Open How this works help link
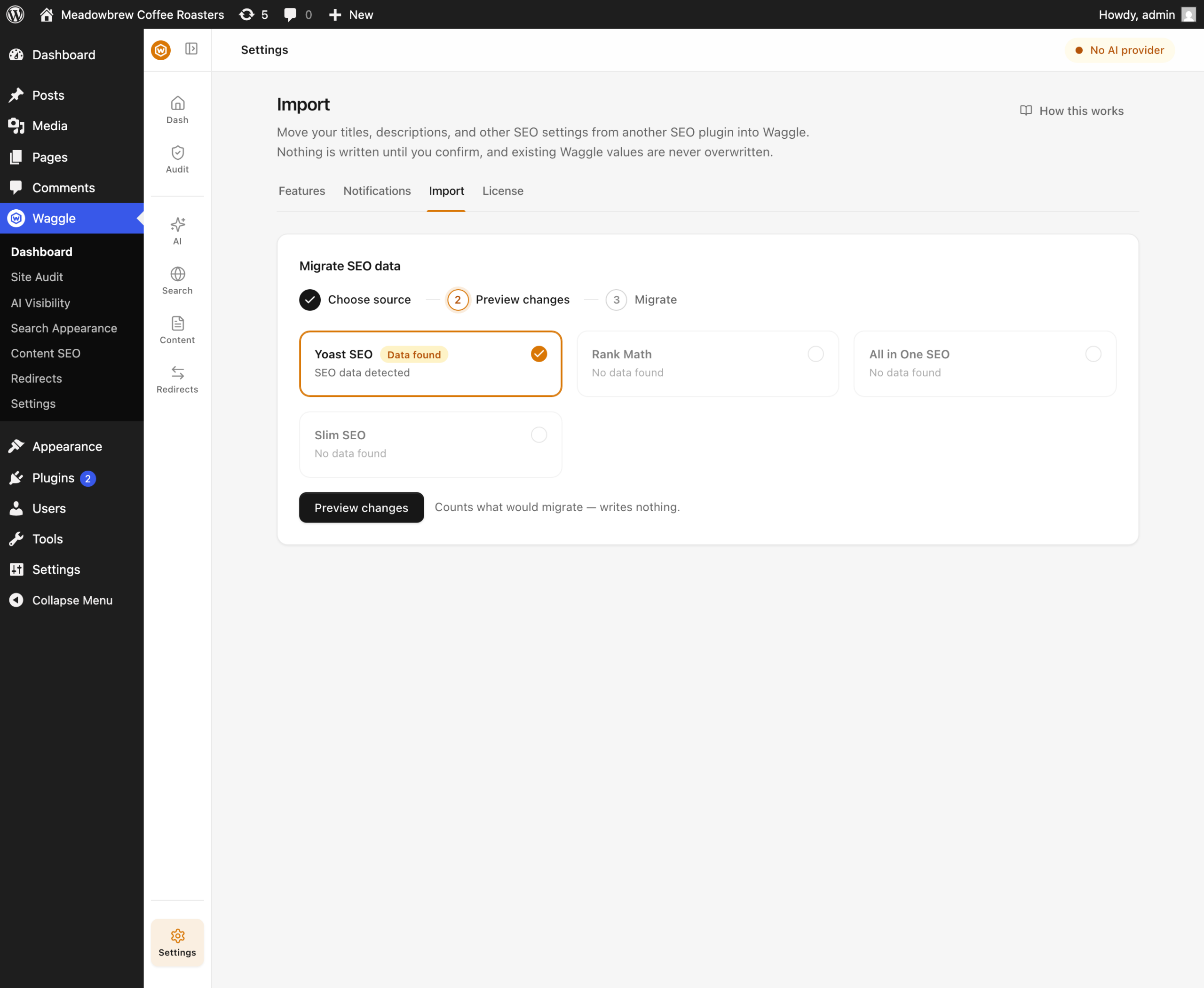This screenshot has height=988, width=1204. click(1071, 111)
